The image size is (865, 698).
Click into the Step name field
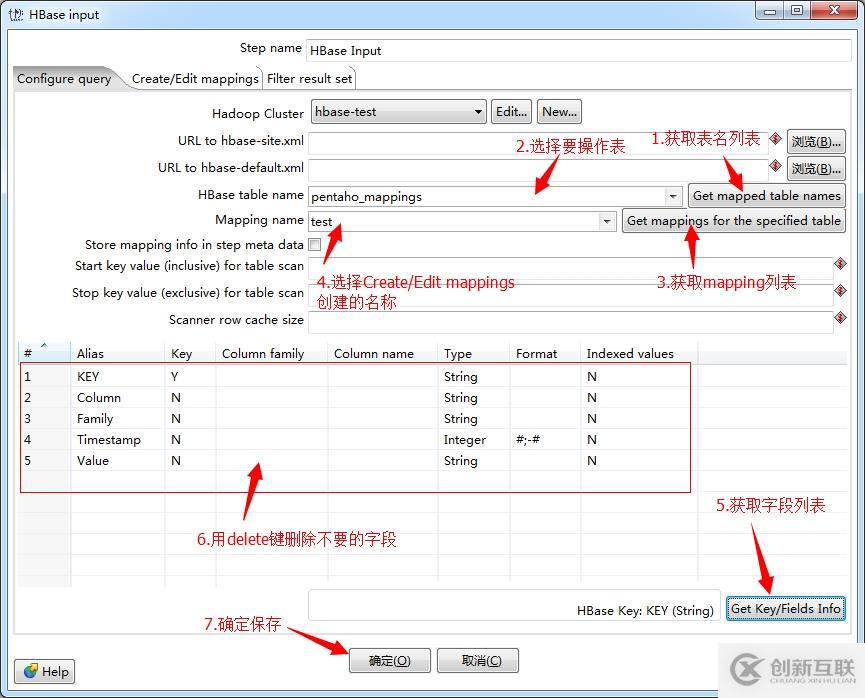578,51
